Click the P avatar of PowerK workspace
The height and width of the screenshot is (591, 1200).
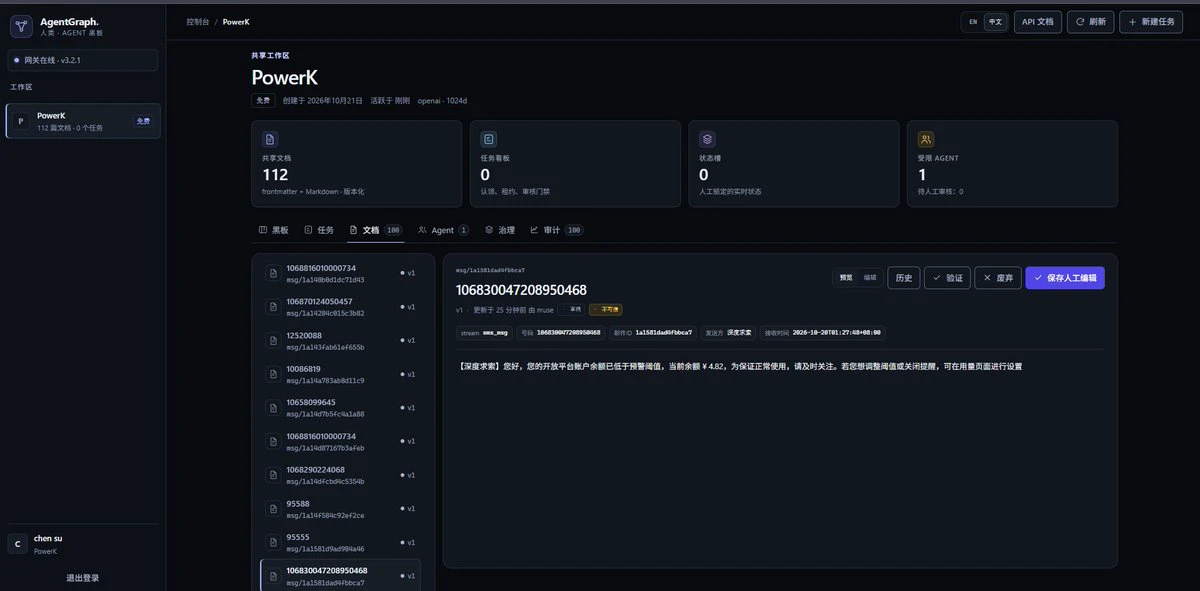(x=21, y=121)
